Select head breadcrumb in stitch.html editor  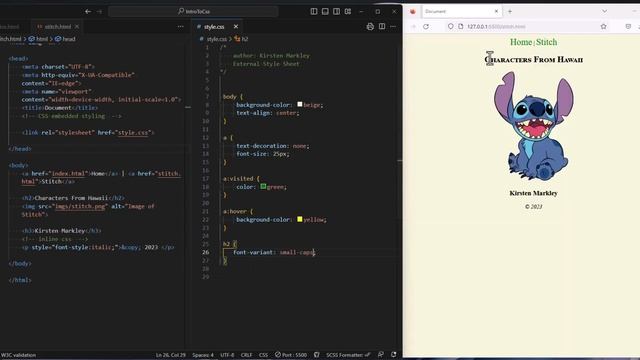[65, 39]
